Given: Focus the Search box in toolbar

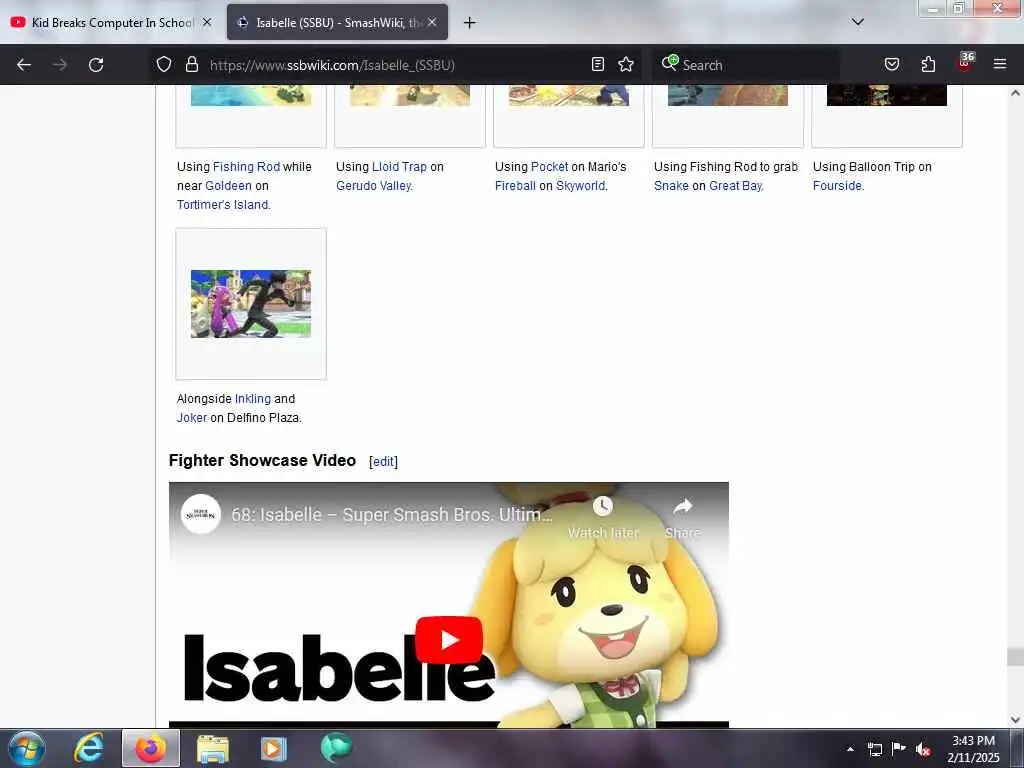Looking at the screenshot, I should tap(748, 65).
